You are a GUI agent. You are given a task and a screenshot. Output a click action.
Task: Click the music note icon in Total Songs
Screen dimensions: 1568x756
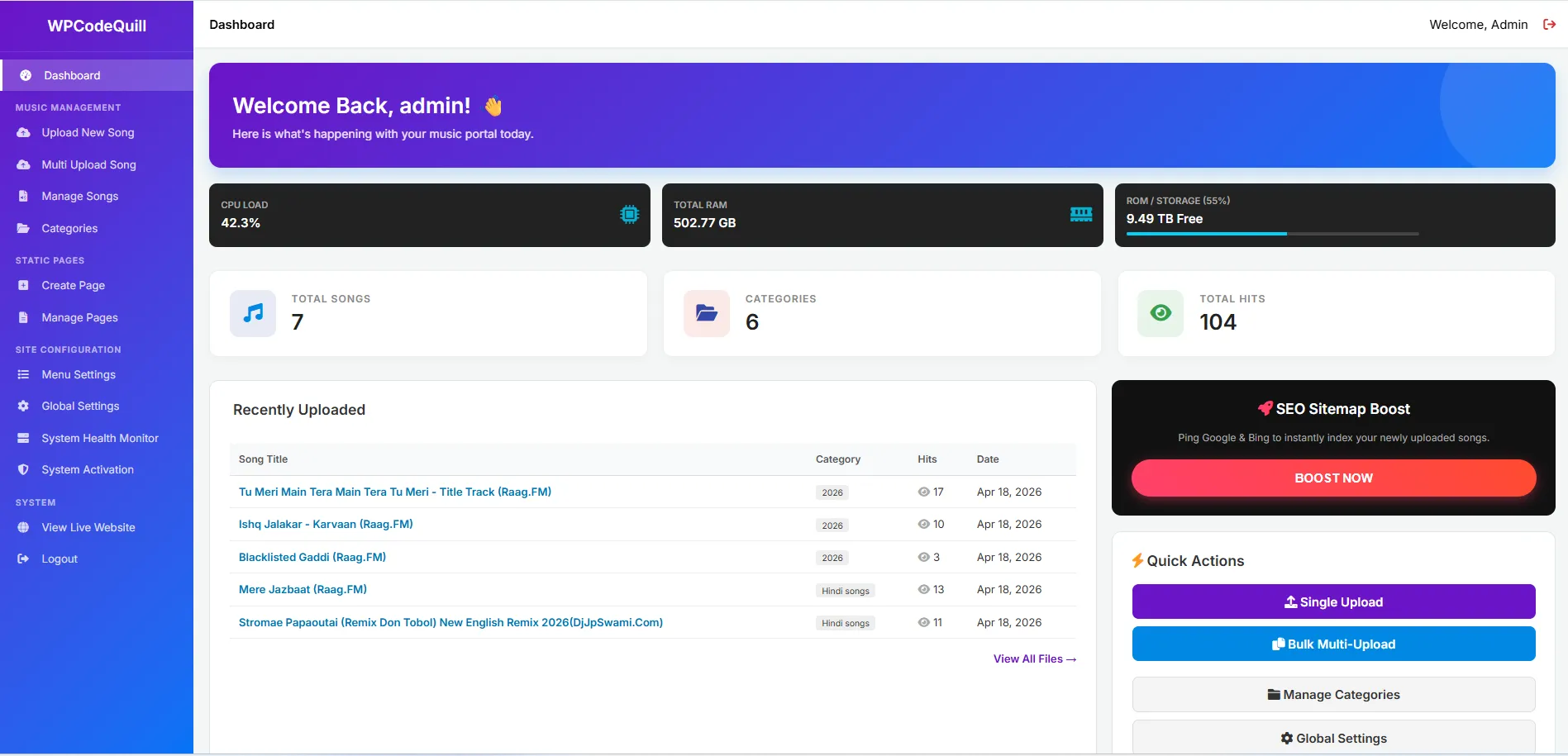click(x=253, y=313)
